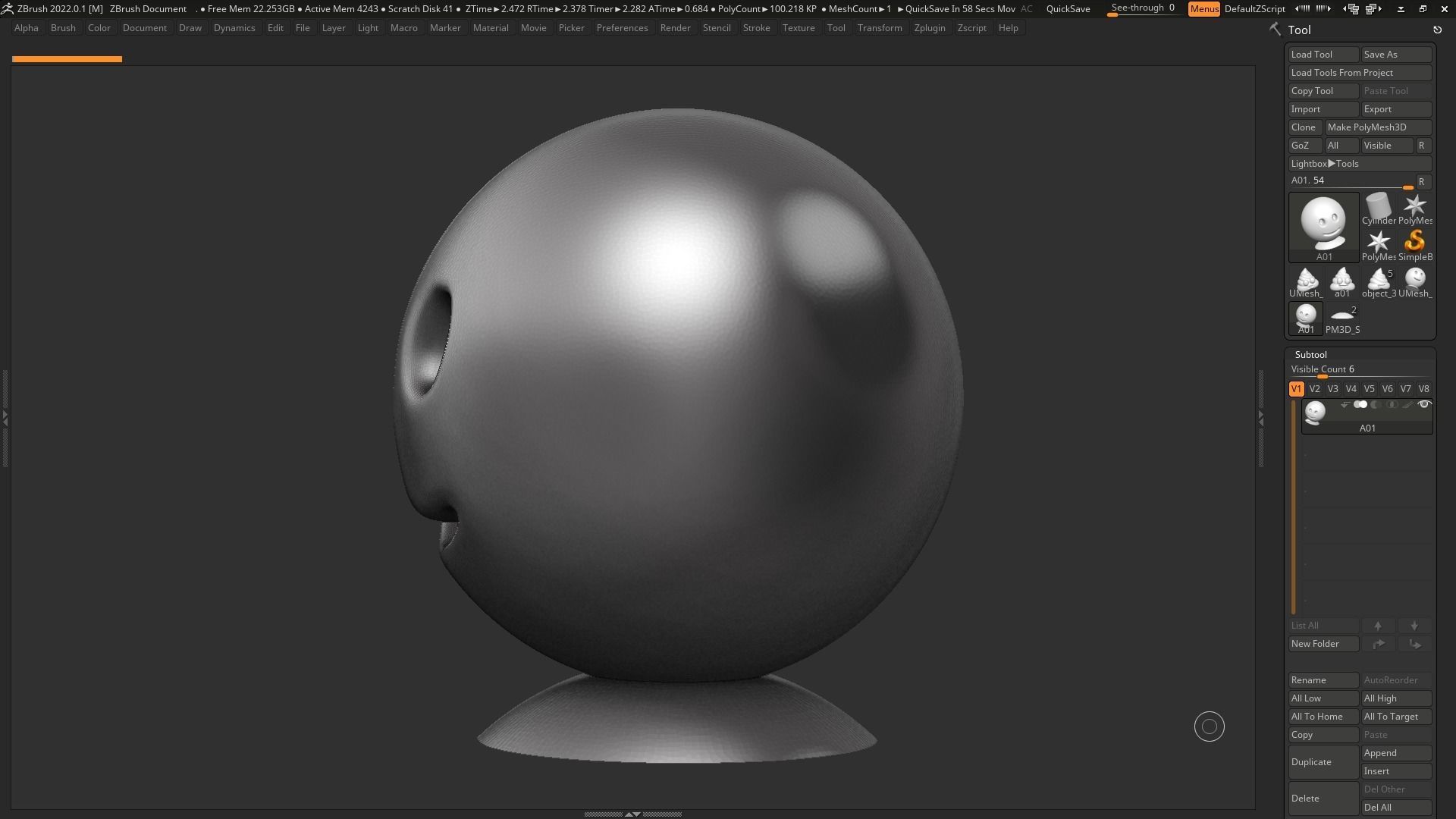The width and height of the screenshot is (1456, 819).
Task: Click the A01 subtool start-group arrow icon
Action: (x=1345, y=405)
